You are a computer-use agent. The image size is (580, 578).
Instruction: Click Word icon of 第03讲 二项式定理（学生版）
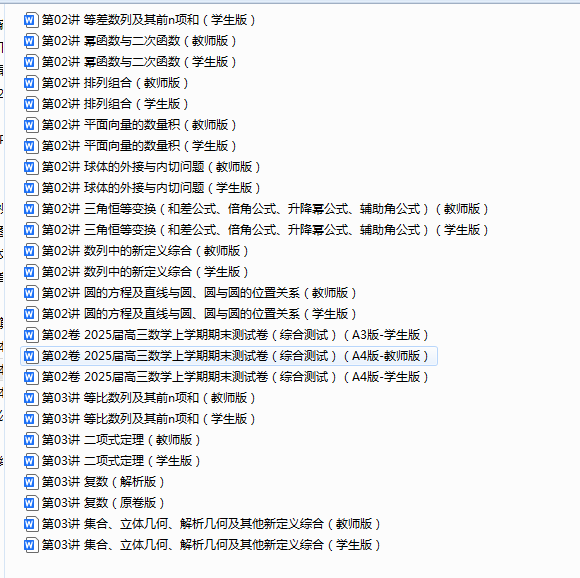click(x=31, y=461)
